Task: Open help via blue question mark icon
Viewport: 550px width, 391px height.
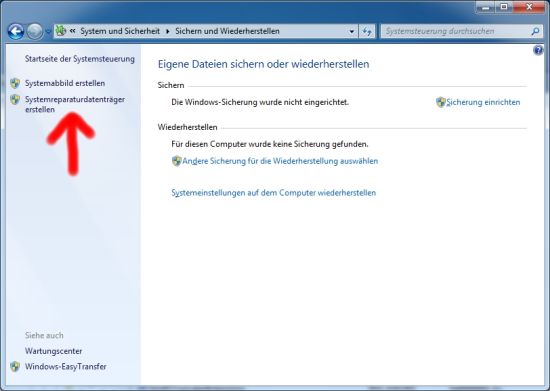Action: pyautogui.click(x=538, y=50)
